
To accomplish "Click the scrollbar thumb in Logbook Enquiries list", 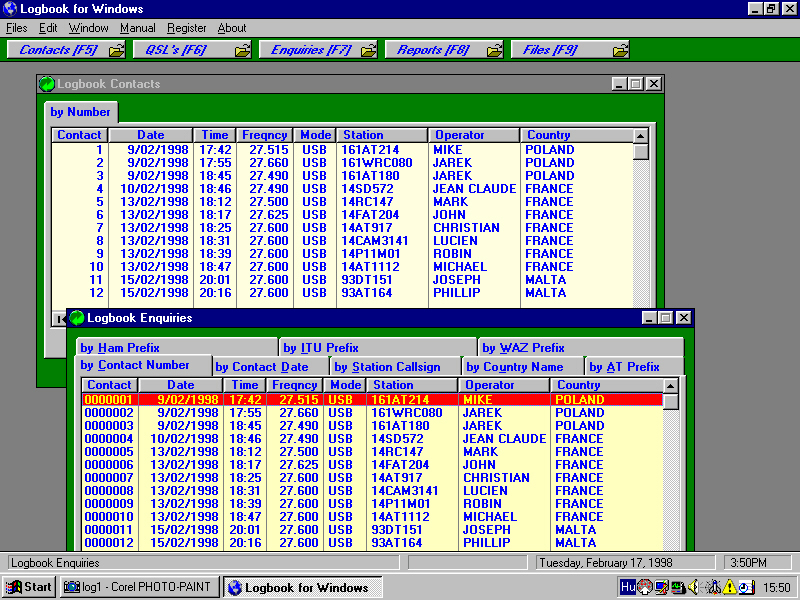I will click(670, 402).
